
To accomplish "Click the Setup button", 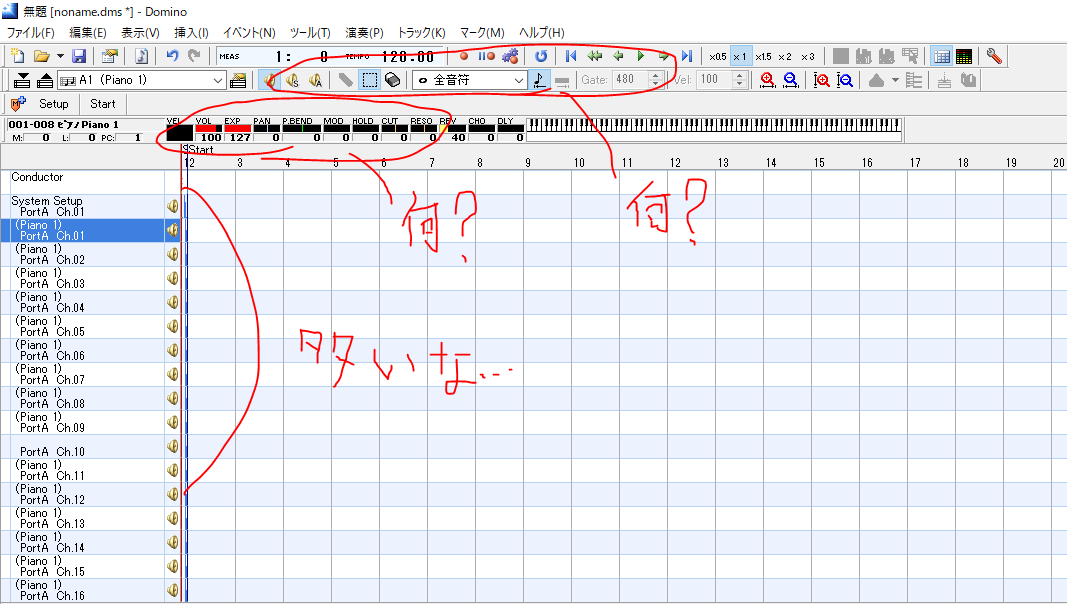I will (x=54, y=104).
